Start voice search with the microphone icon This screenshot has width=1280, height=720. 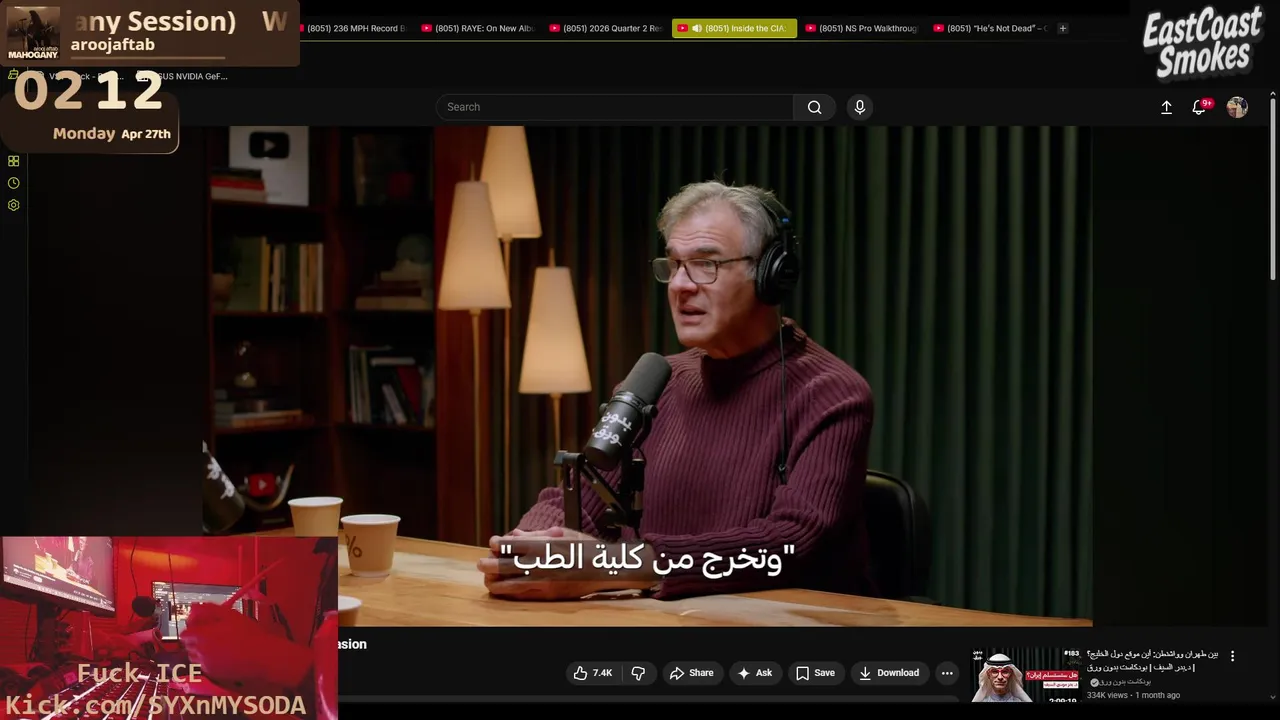859,107
